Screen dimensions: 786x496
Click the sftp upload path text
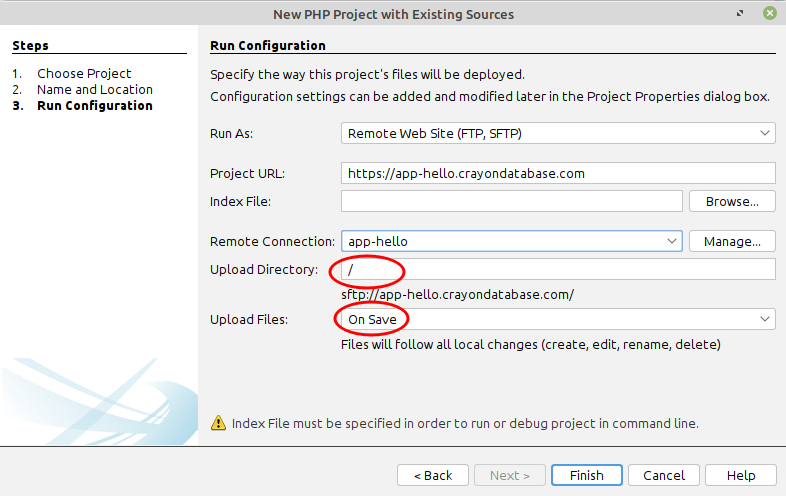click(x=457, y=294)
